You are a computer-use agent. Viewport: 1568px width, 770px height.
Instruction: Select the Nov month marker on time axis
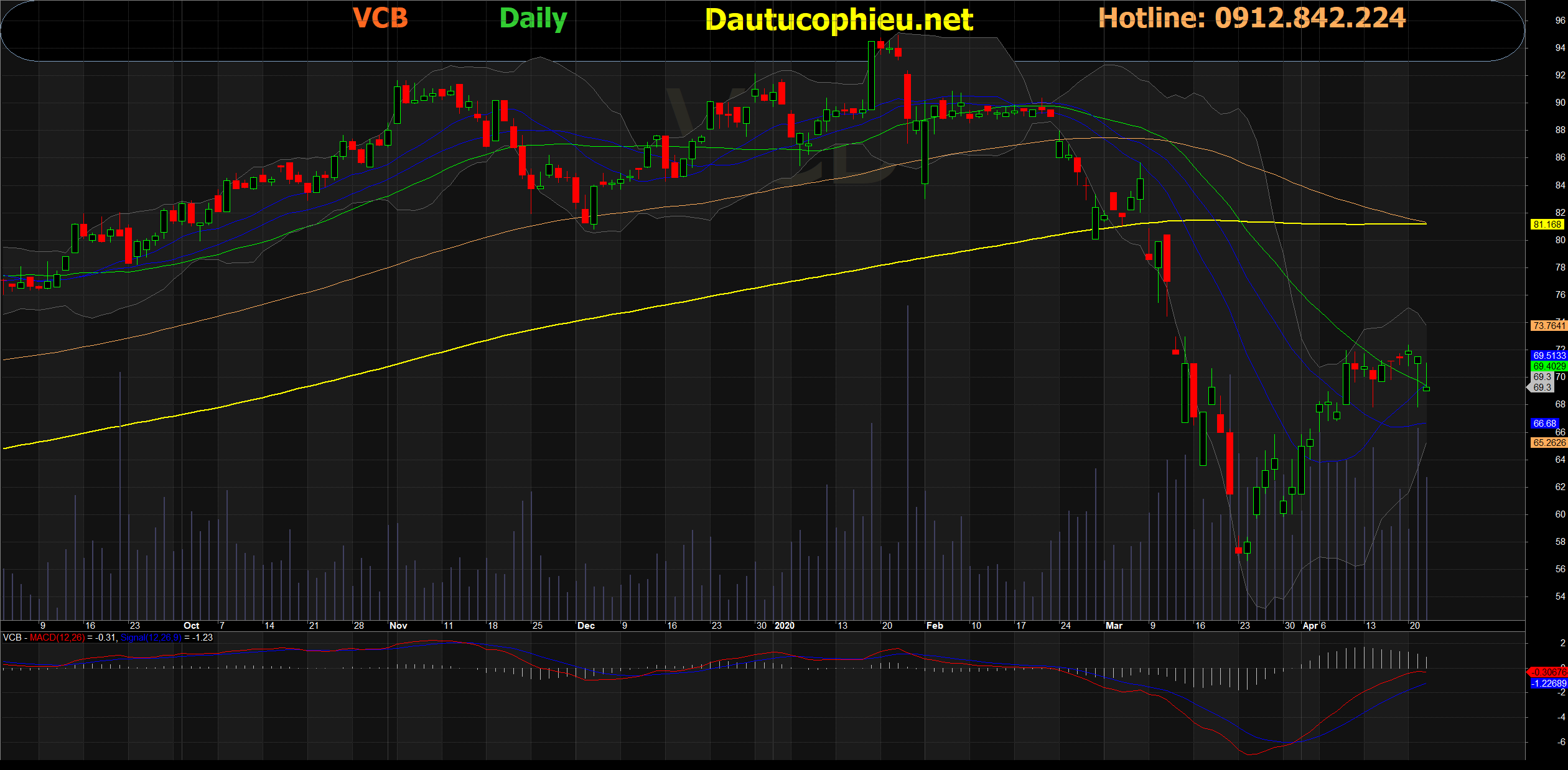[x=398, y=626]
